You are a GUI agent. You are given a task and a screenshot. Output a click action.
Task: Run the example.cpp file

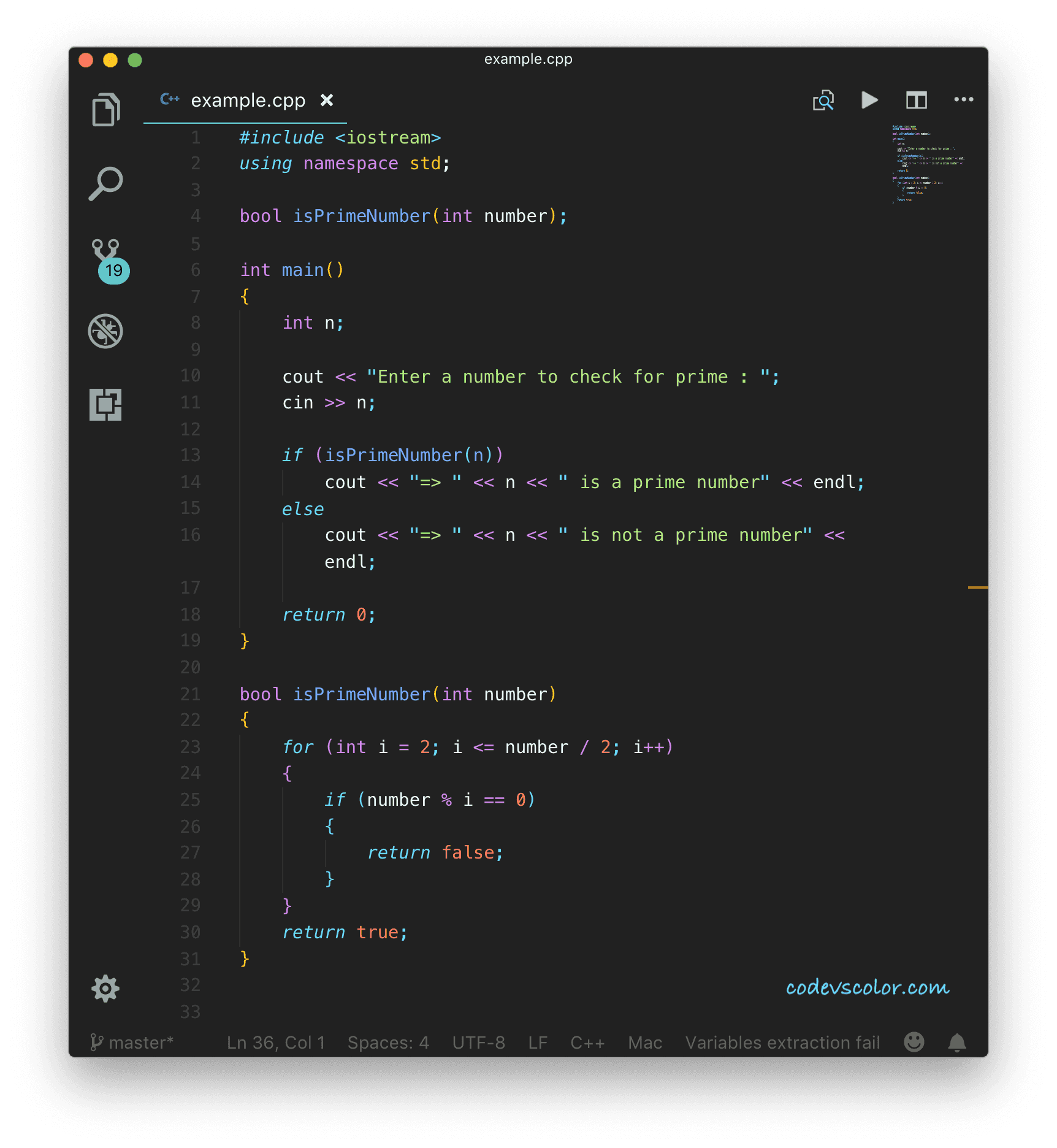coord(869,100)
